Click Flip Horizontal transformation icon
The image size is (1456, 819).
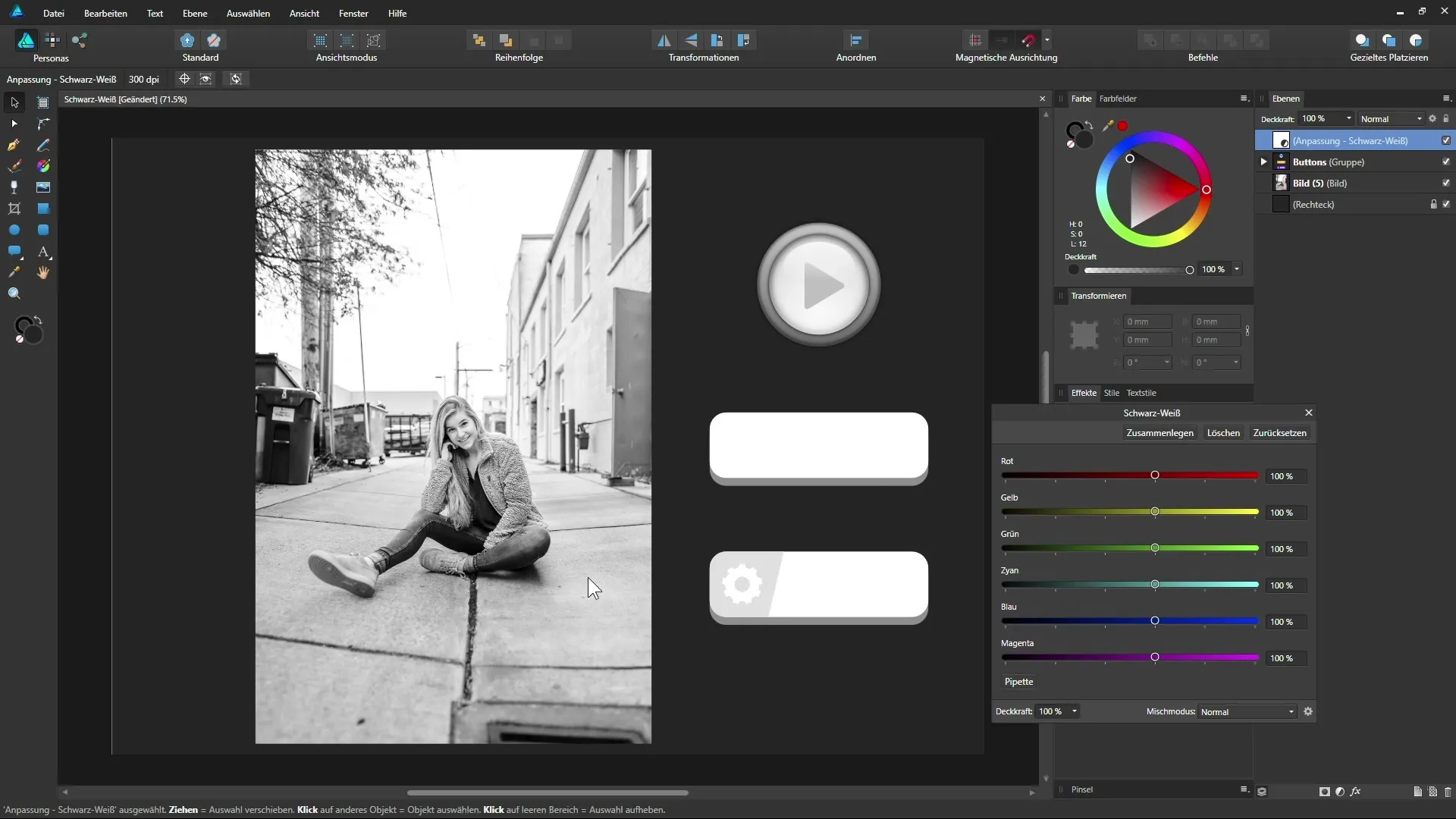664,40
